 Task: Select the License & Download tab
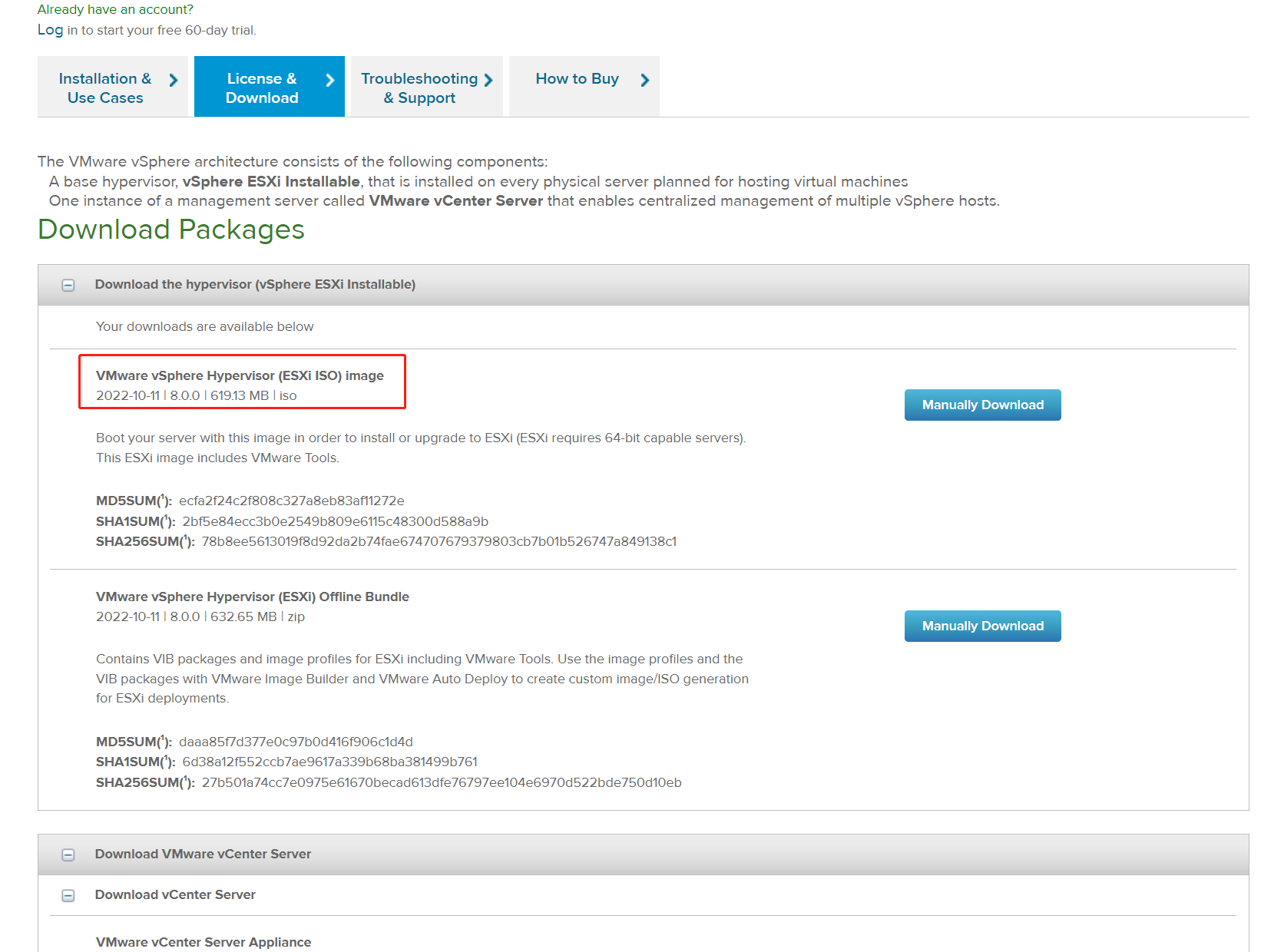coord(262,88)
